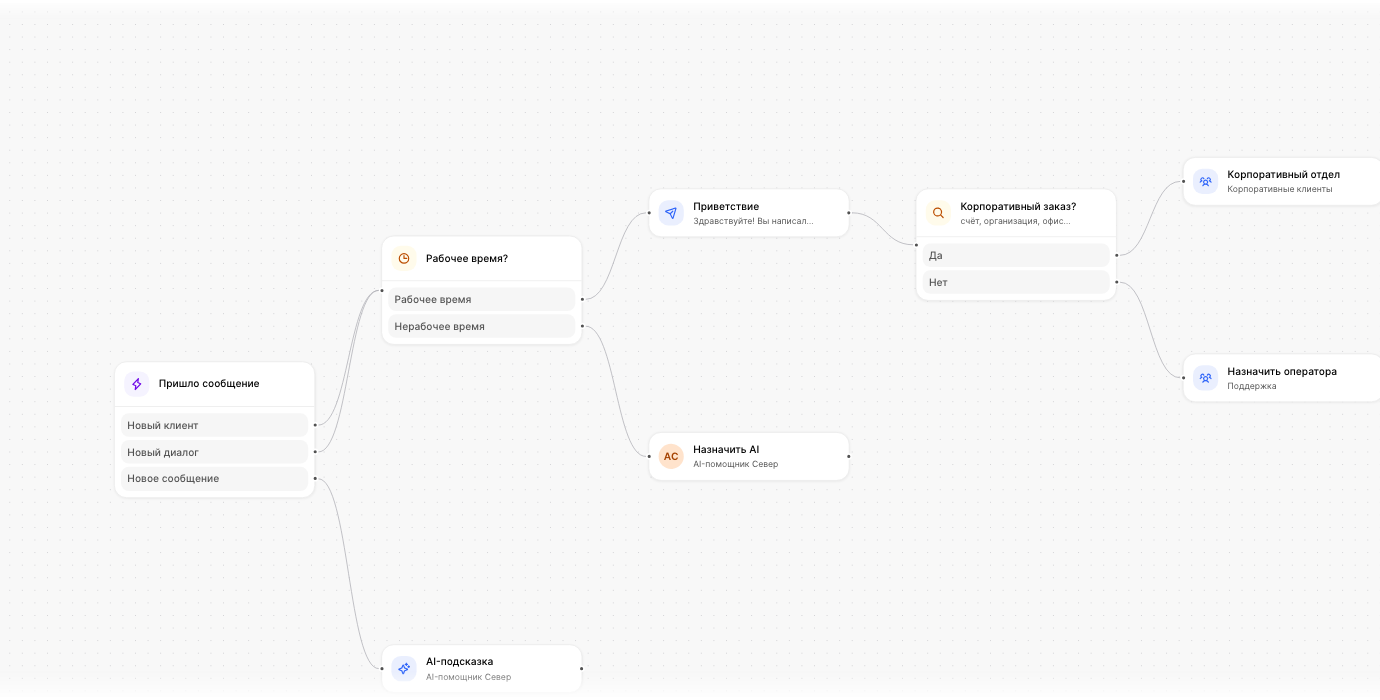Viewport: 1380px width, 700px height.
Task: Select the Новый диалог row
Action: pos(215,452)
